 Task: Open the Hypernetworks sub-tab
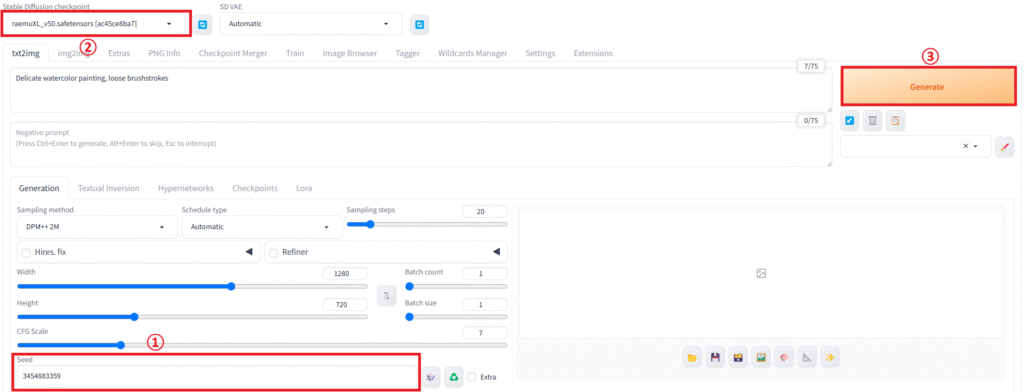(x=185, y=188)
